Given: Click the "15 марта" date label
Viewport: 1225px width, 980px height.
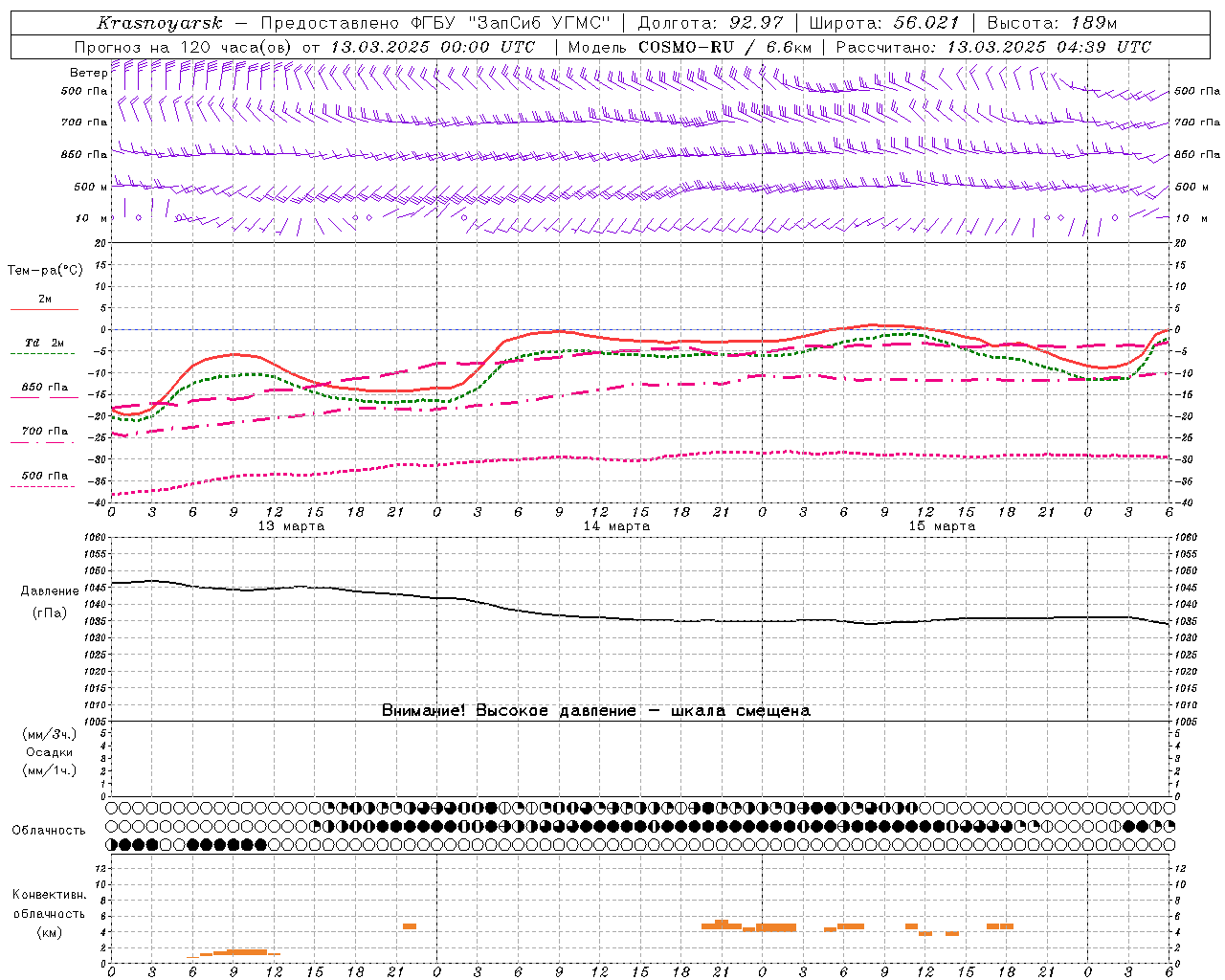Looking at the screenshot, I should [x=942, y=526].
